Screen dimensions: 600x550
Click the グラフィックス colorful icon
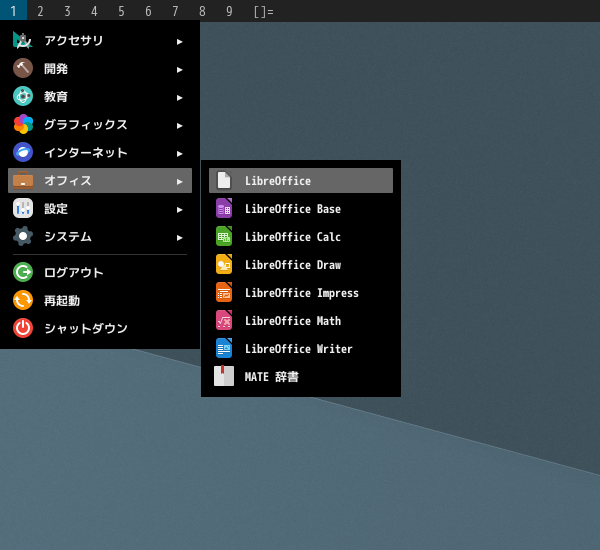coord(23,125)
